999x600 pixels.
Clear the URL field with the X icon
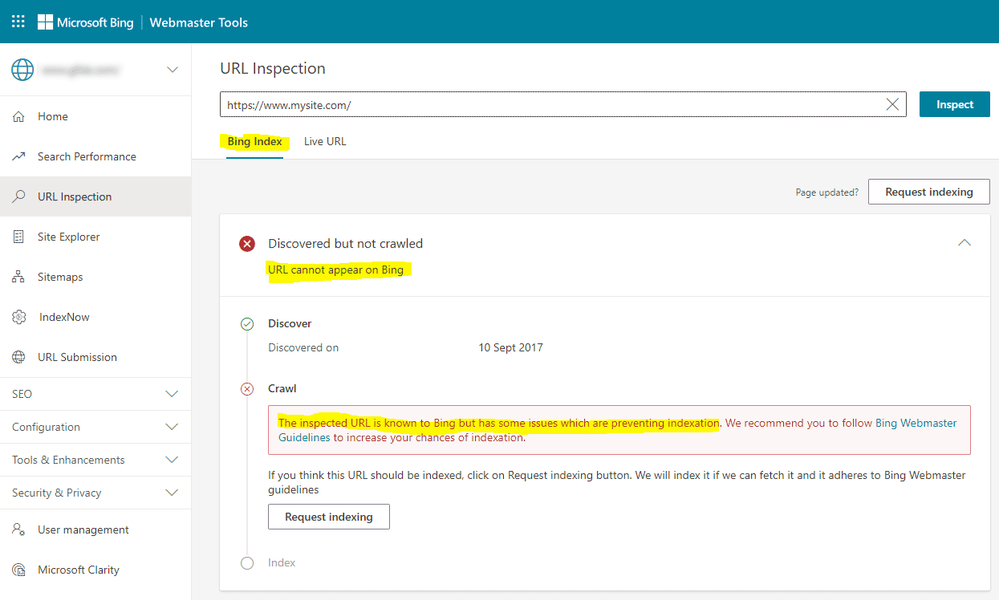point(892,104)
